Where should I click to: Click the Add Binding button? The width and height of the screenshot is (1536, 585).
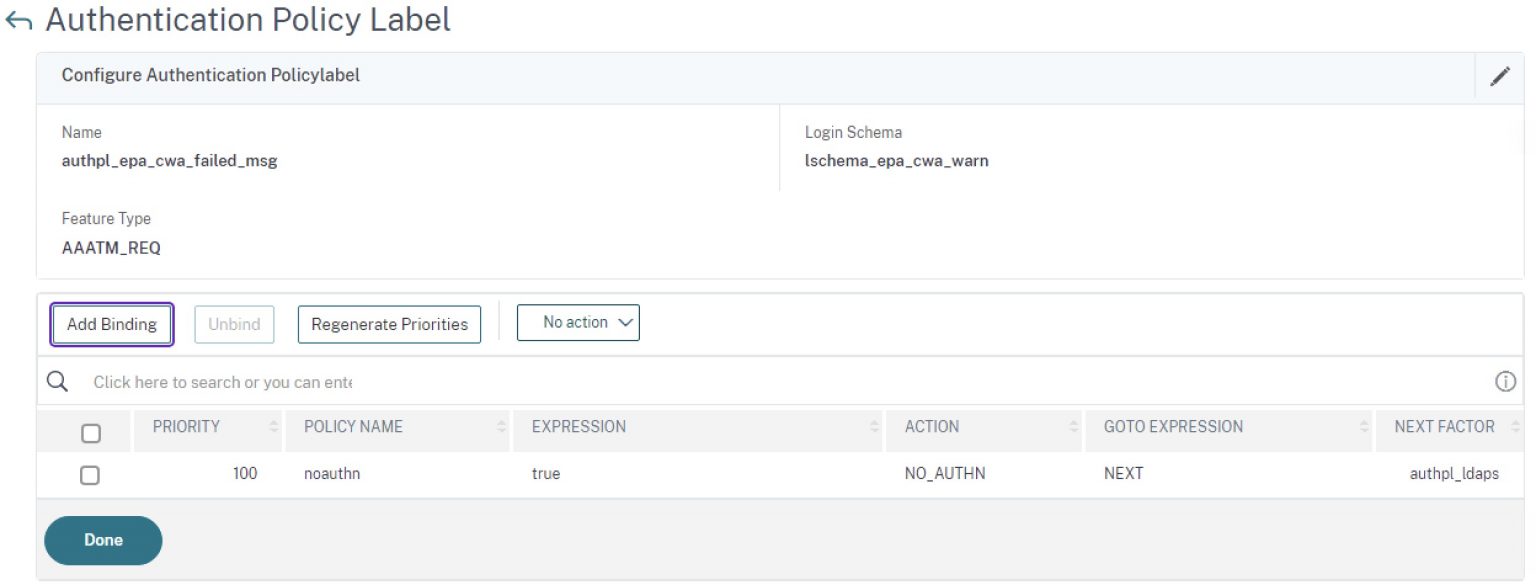tap(111, 323)
